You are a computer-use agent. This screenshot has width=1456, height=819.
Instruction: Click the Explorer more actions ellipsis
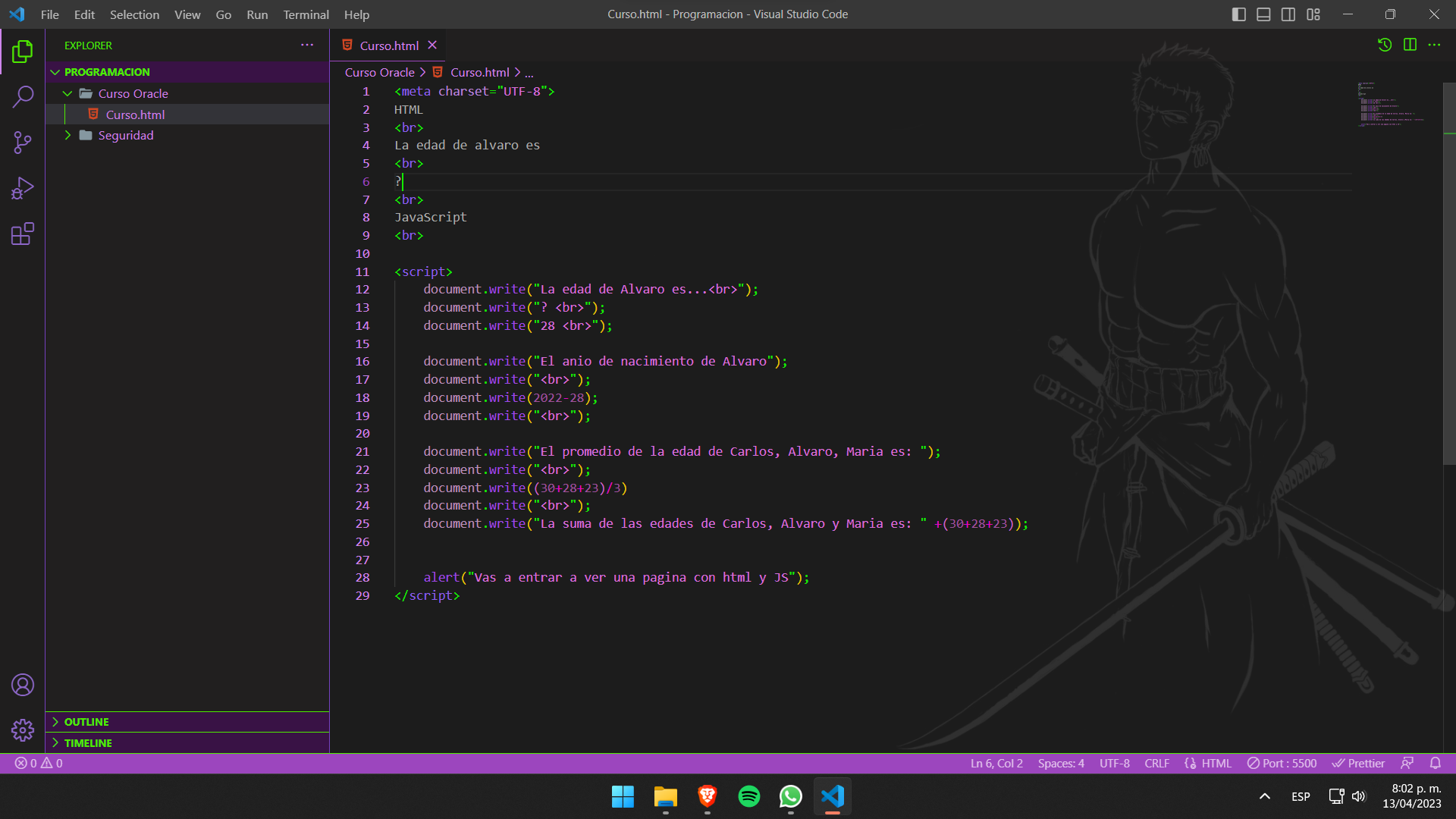point(307,45)
